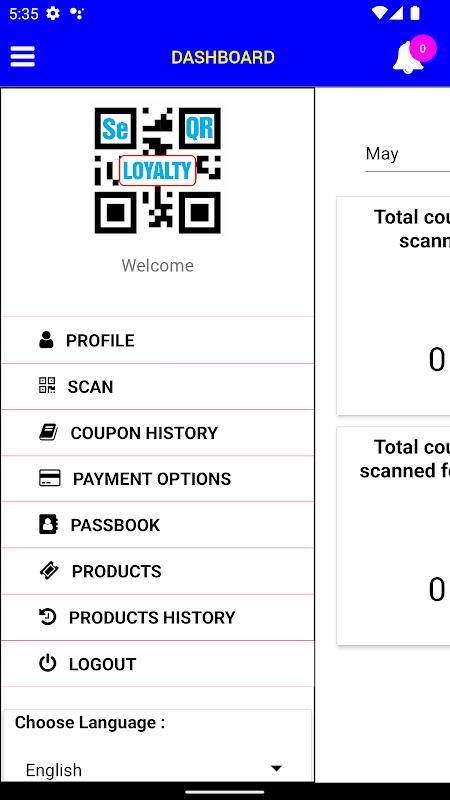Select PAYMENT OPTIONS in the drawer
Viewport: 450px width, 800px height.
(157, 479)
